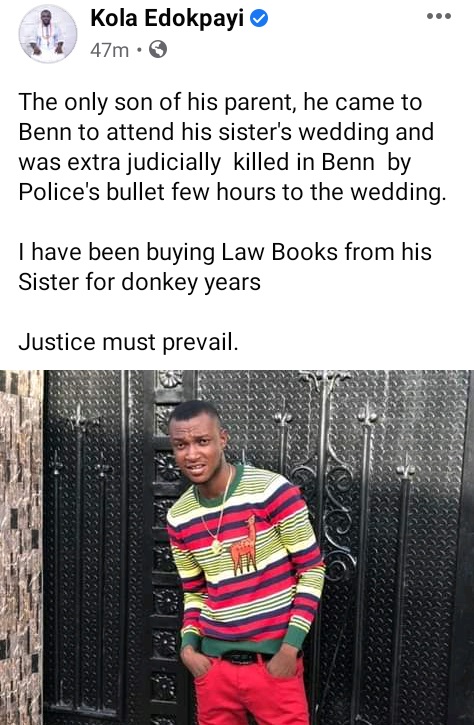Click the globe public audience icon

coord(158,49)
